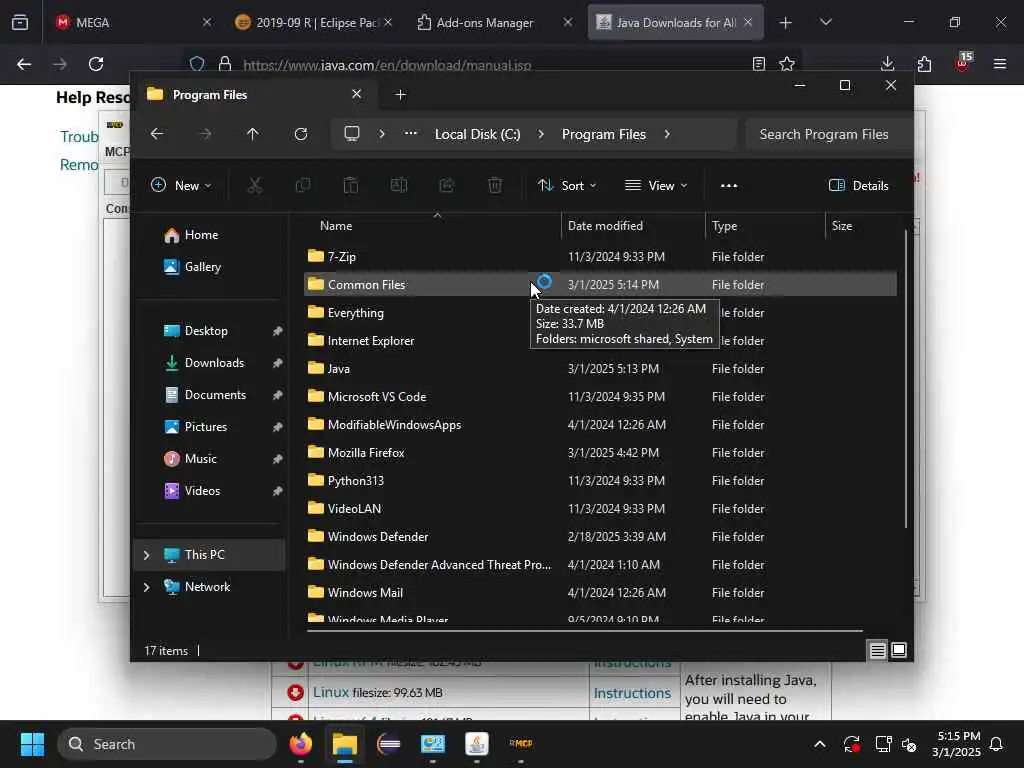Expand the This PC tree node
The height and width of the screenshot is (768, 1024).
coord(146,555)
